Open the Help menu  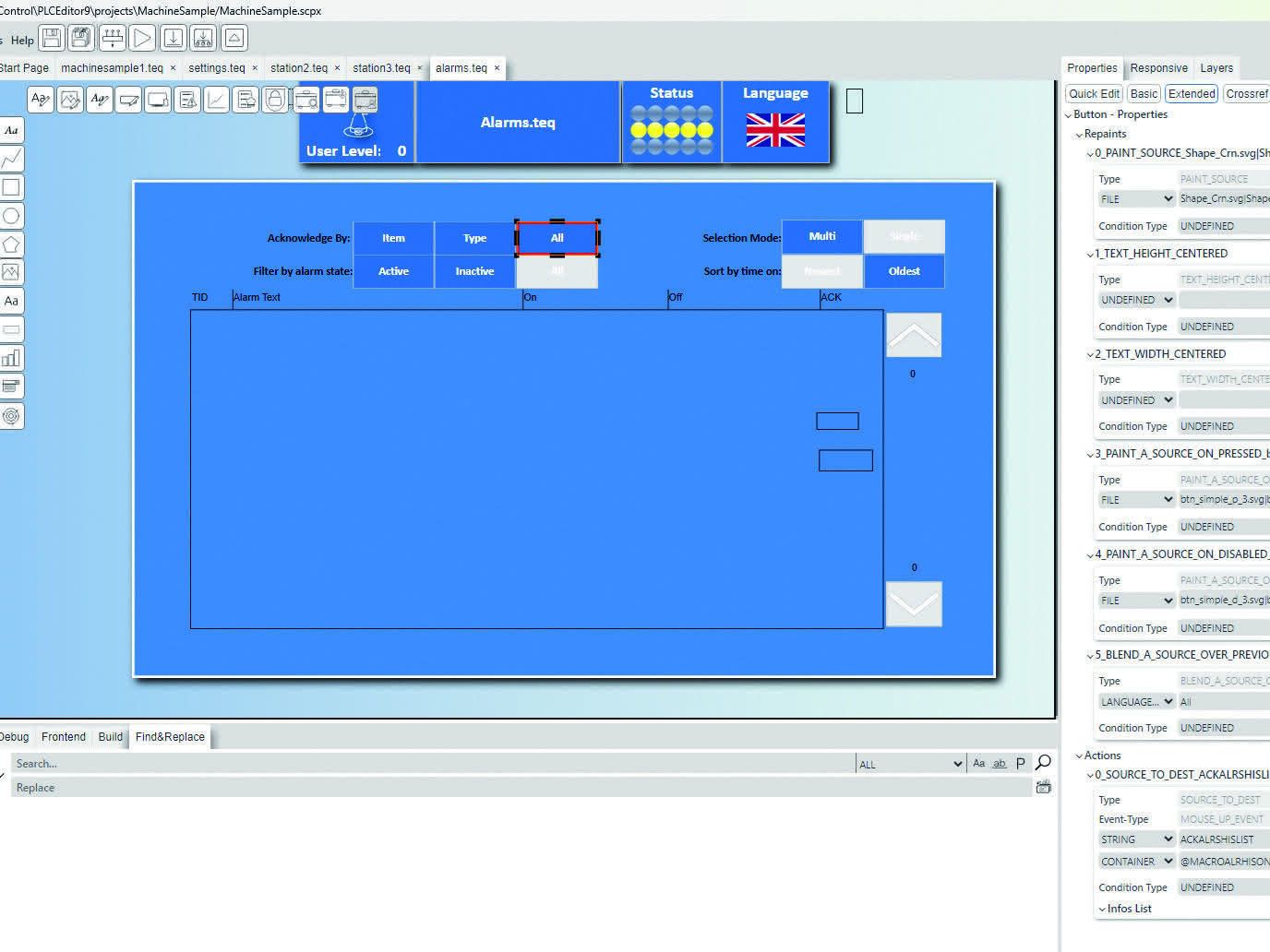[22, 40]
